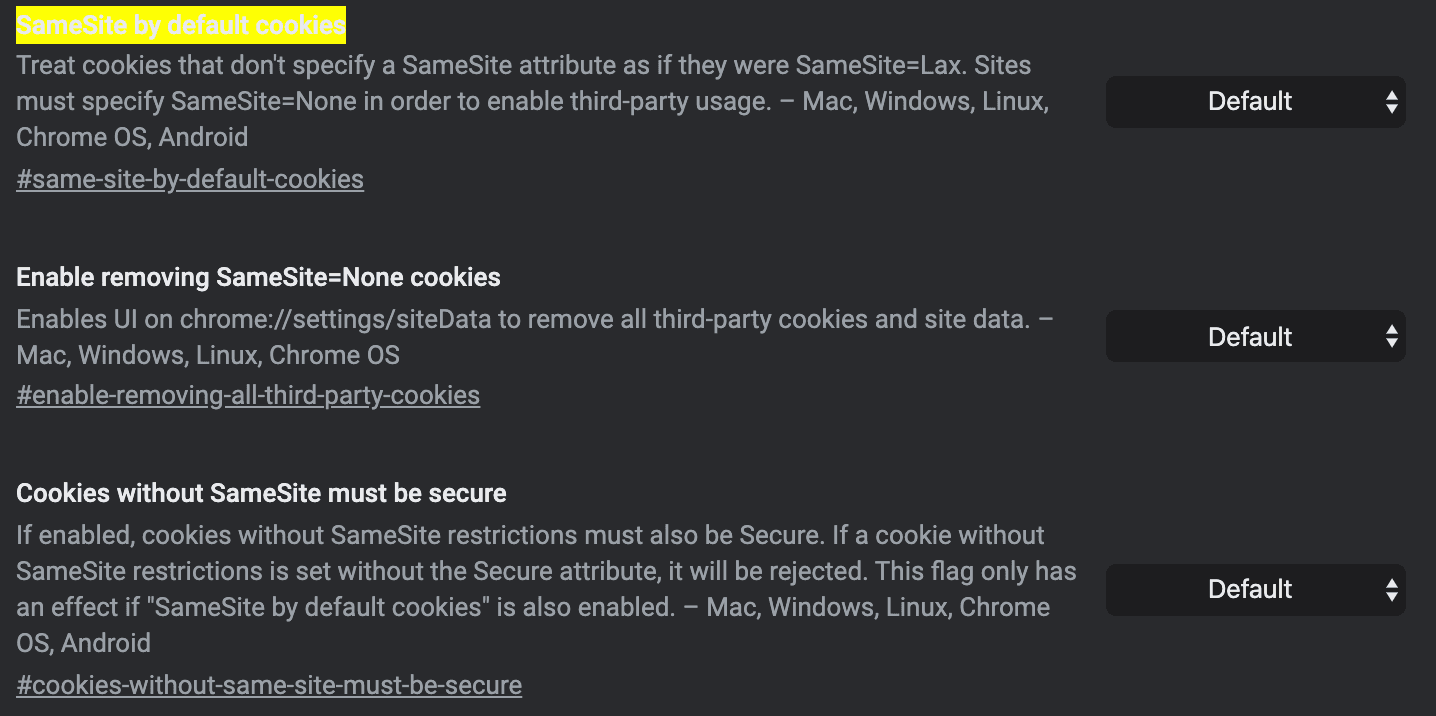This screenshot has height=716, width=1436.
Task: Click the Mac, Windows, Linux platform label
Action: pos(939,100)
